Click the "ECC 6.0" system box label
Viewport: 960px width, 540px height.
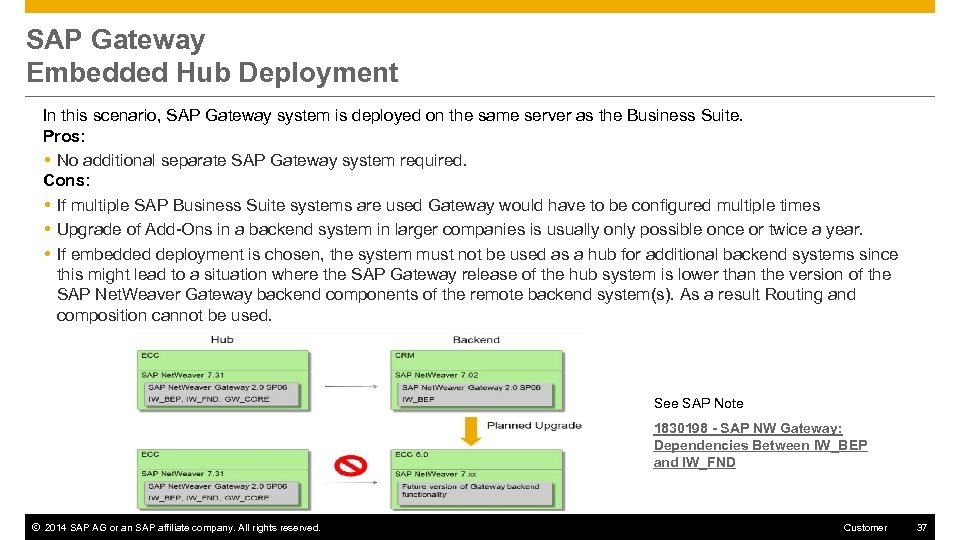pos(411,454)
